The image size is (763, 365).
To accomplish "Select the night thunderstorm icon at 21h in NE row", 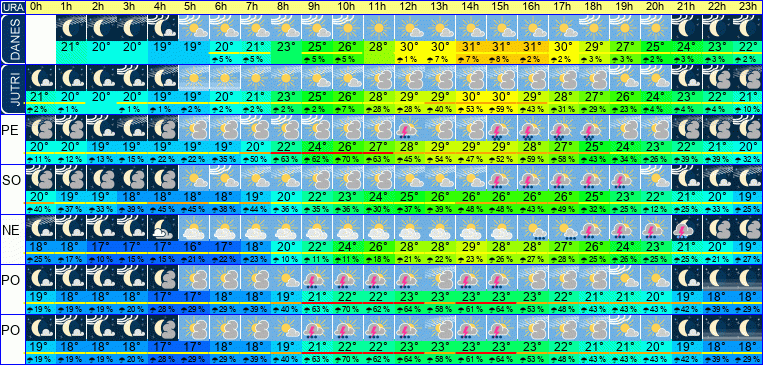I will pyautogui.click(x=687, y=228).
